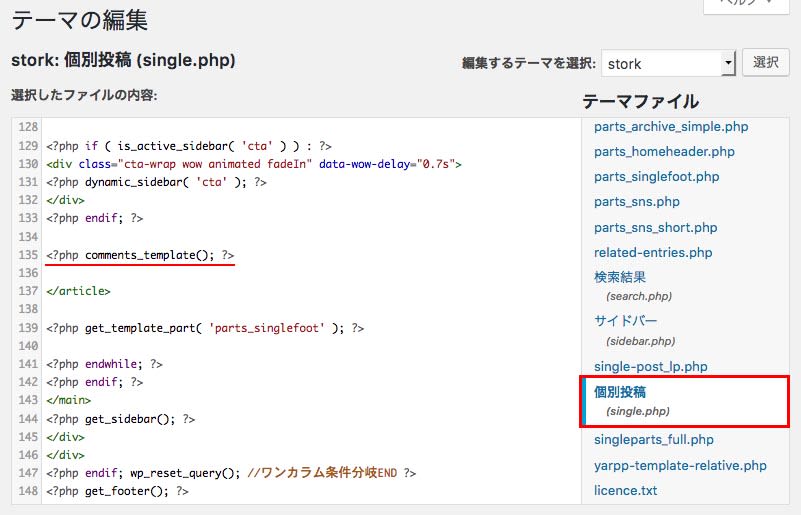
Task: Click the dynamic_sidebar 'cta' code line
Action: [156, 182]
